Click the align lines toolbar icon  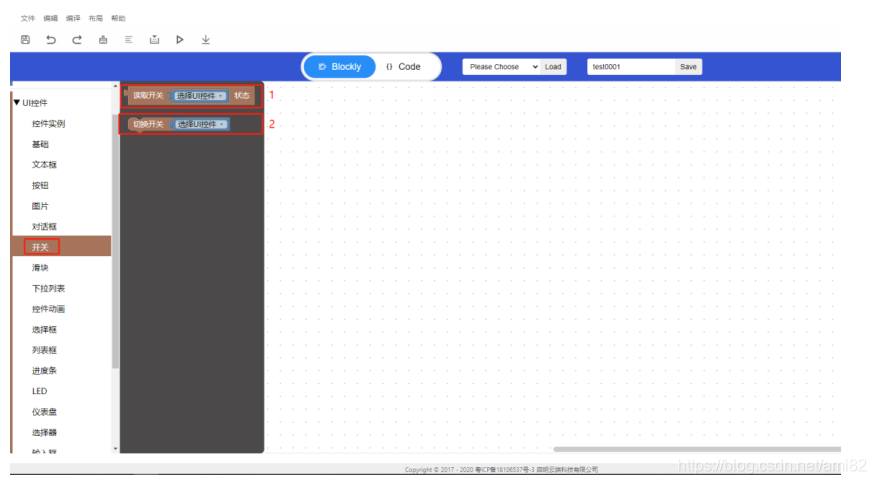coord(128,40)
